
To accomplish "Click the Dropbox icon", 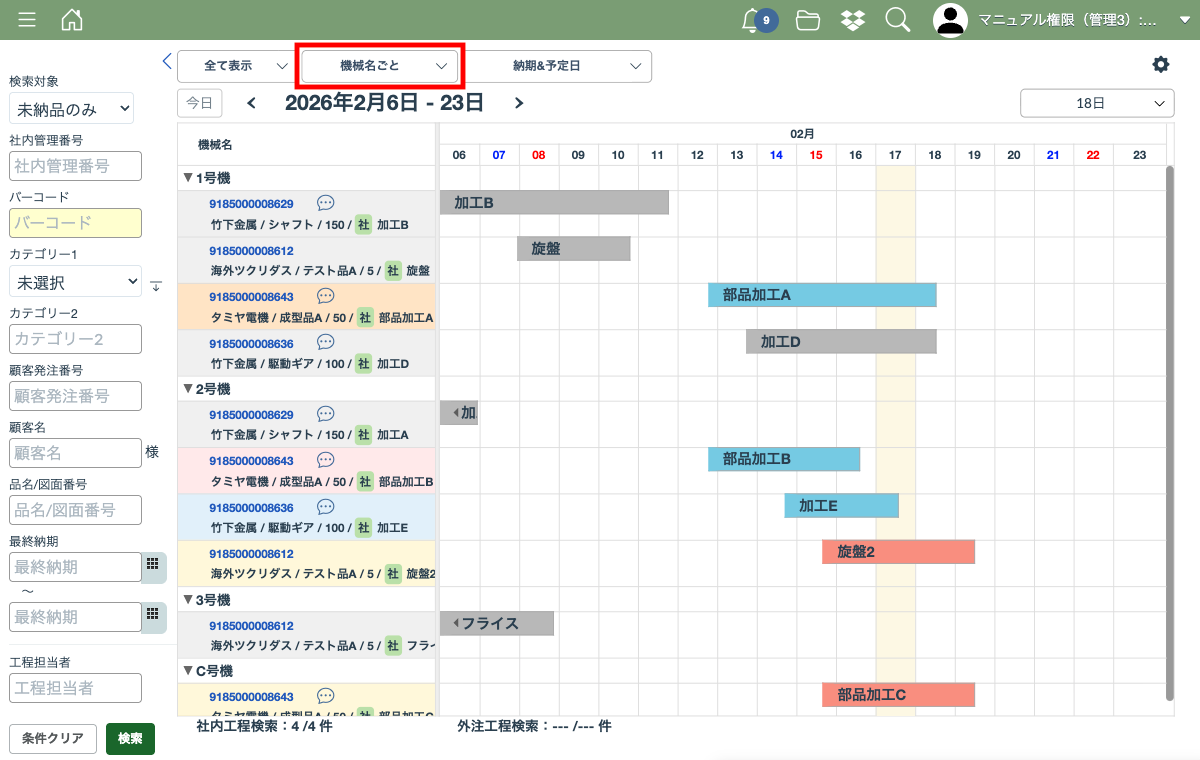I will (x=853, y=20).
